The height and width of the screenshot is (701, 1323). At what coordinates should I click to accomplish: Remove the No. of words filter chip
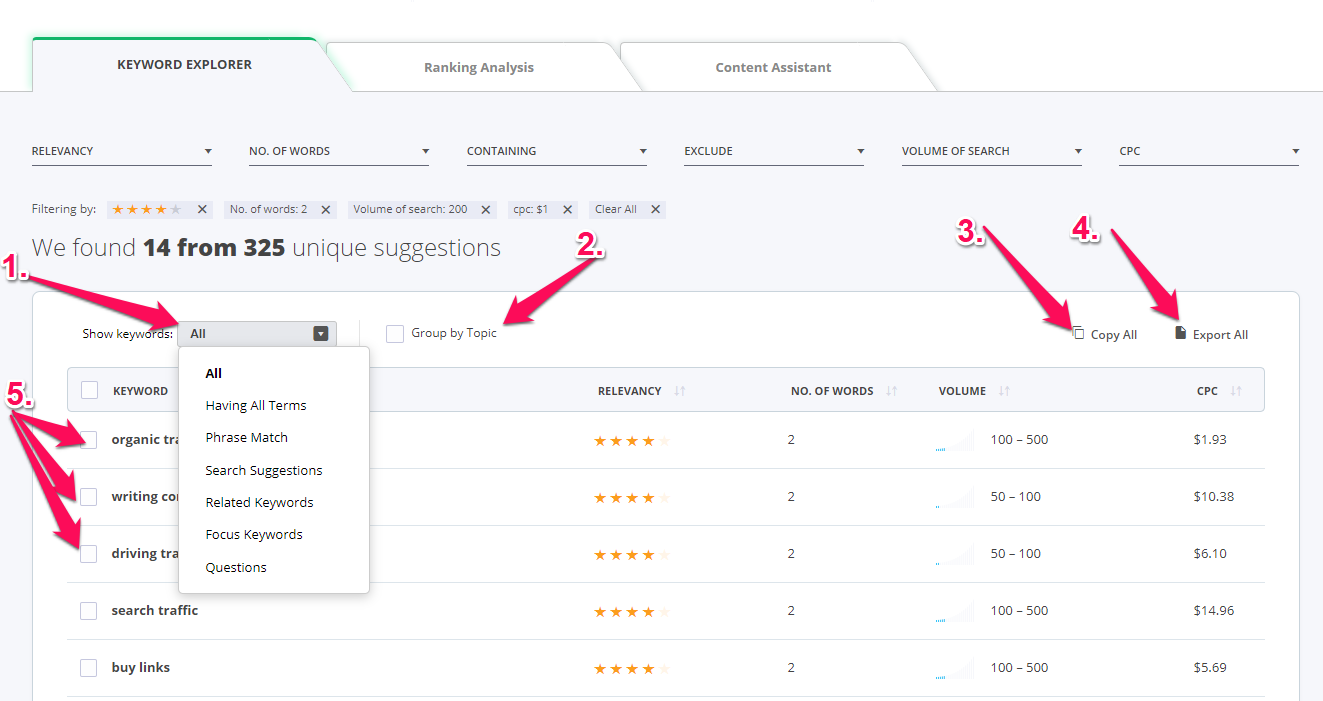tap(326, 210)
